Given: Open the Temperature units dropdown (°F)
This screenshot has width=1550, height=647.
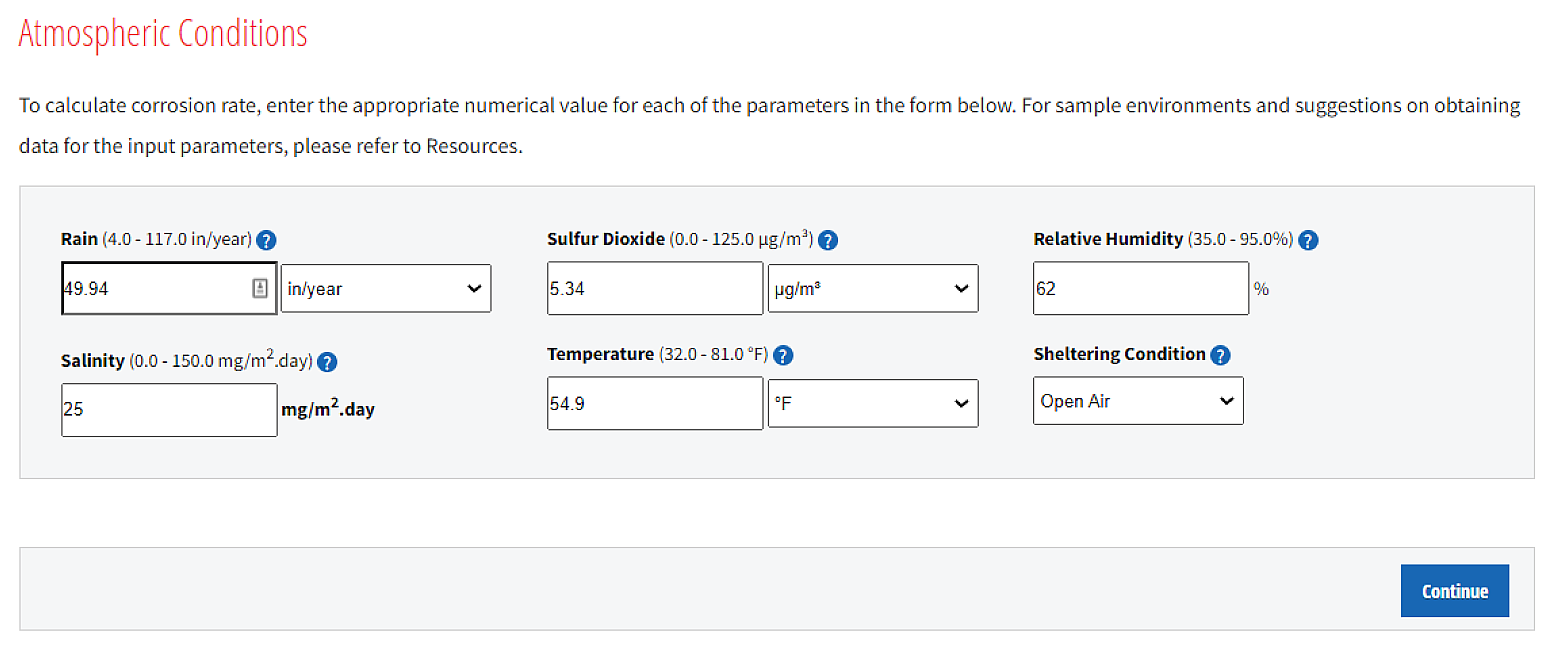Looking at the screenshot, I should click(x=872, y=403).
